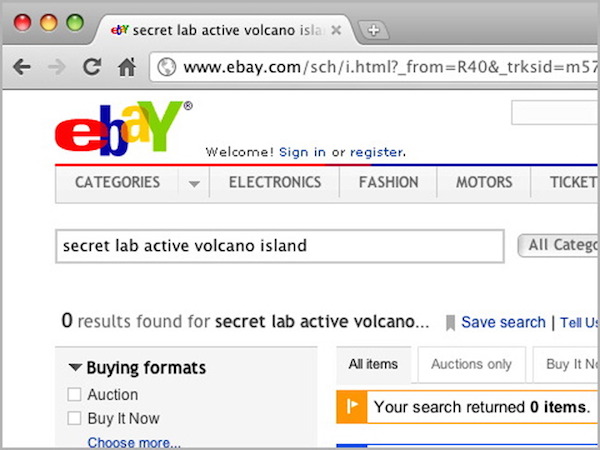
Task: Click the browser back arrow
Action: 22,67
